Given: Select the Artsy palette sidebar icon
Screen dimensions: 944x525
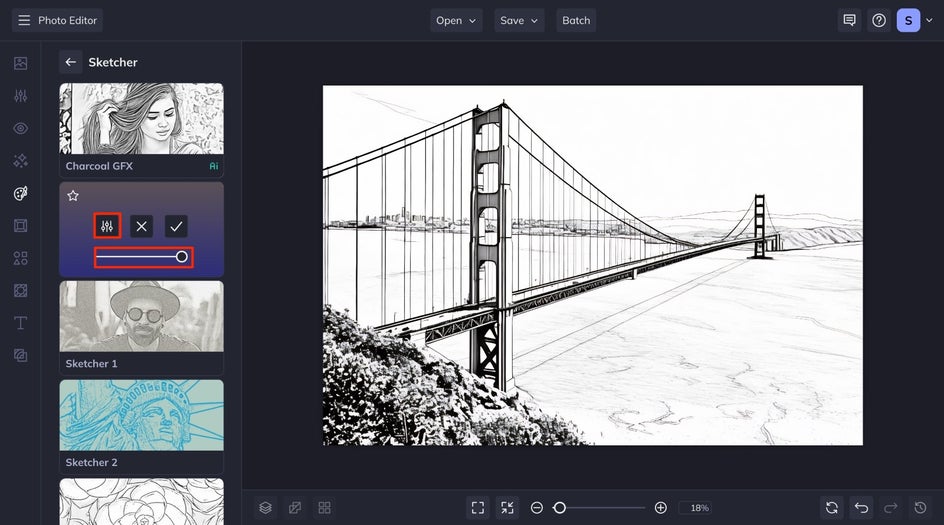Looking at the screenshot, I should (x=20, y=193).
